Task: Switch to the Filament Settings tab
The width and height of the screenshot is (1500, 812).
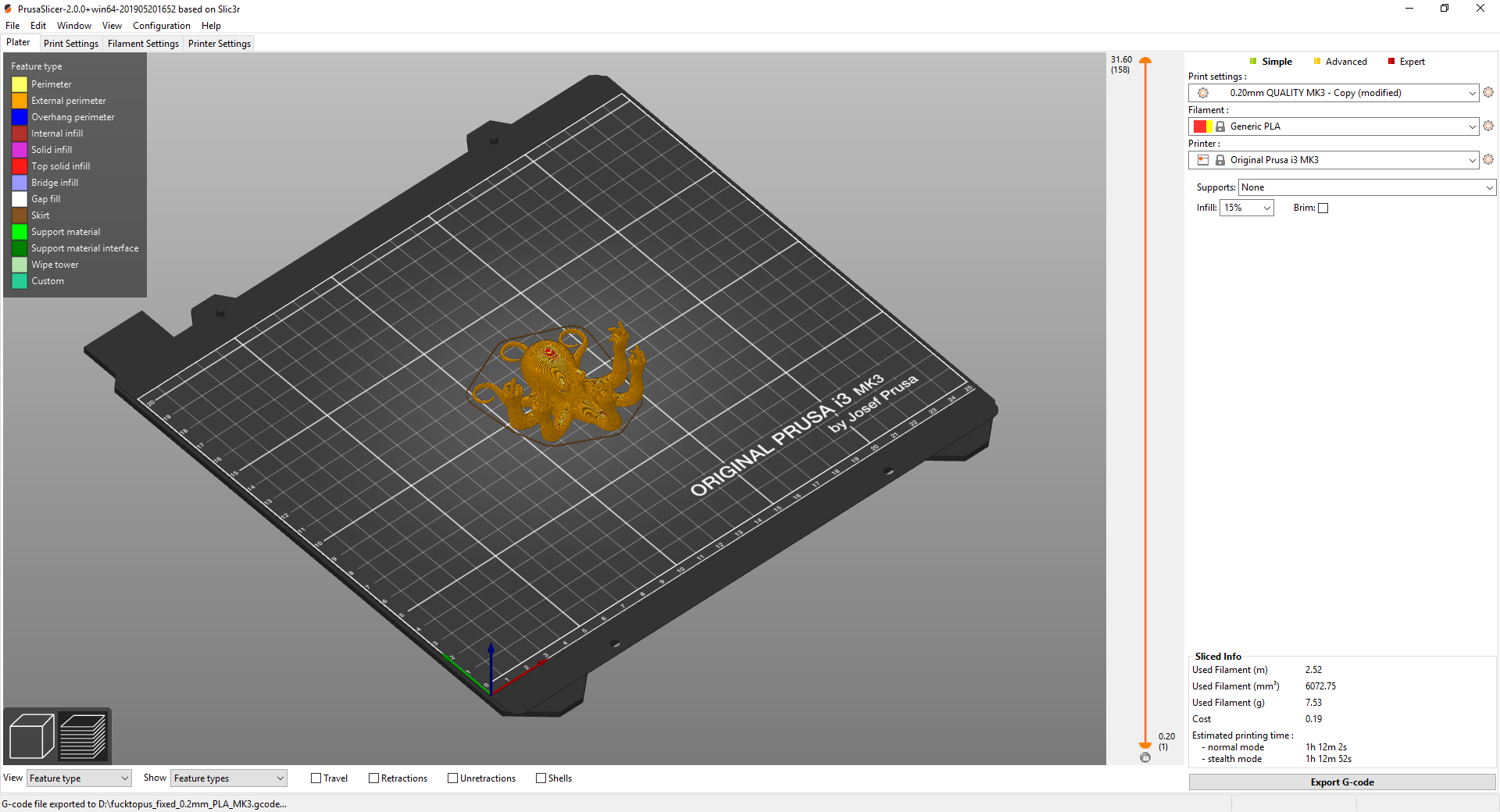Action: [x=143, y=44]
